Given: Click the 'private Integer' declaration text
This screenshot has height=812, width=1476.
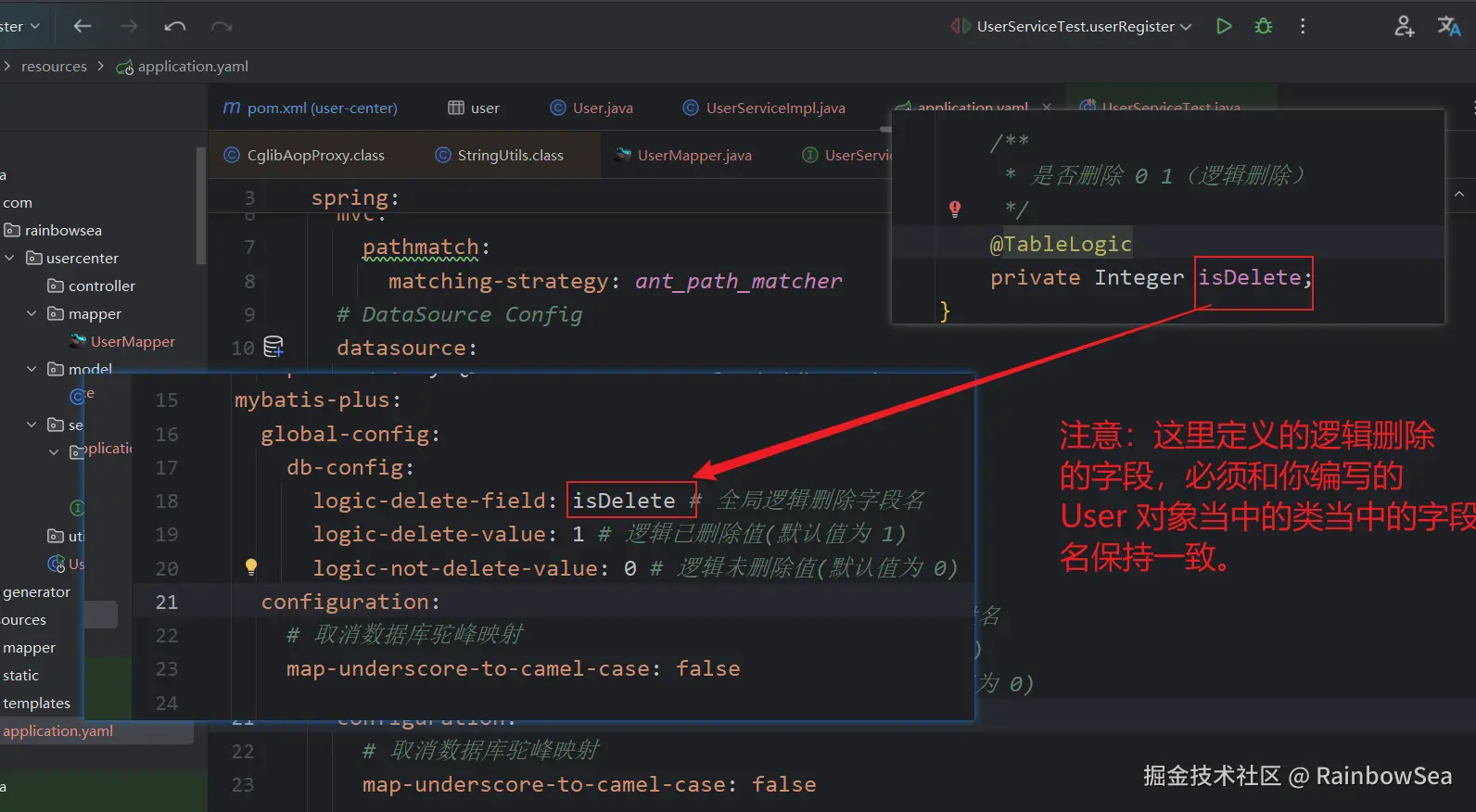Looking at the screenshot, I should coord(1087,277).
